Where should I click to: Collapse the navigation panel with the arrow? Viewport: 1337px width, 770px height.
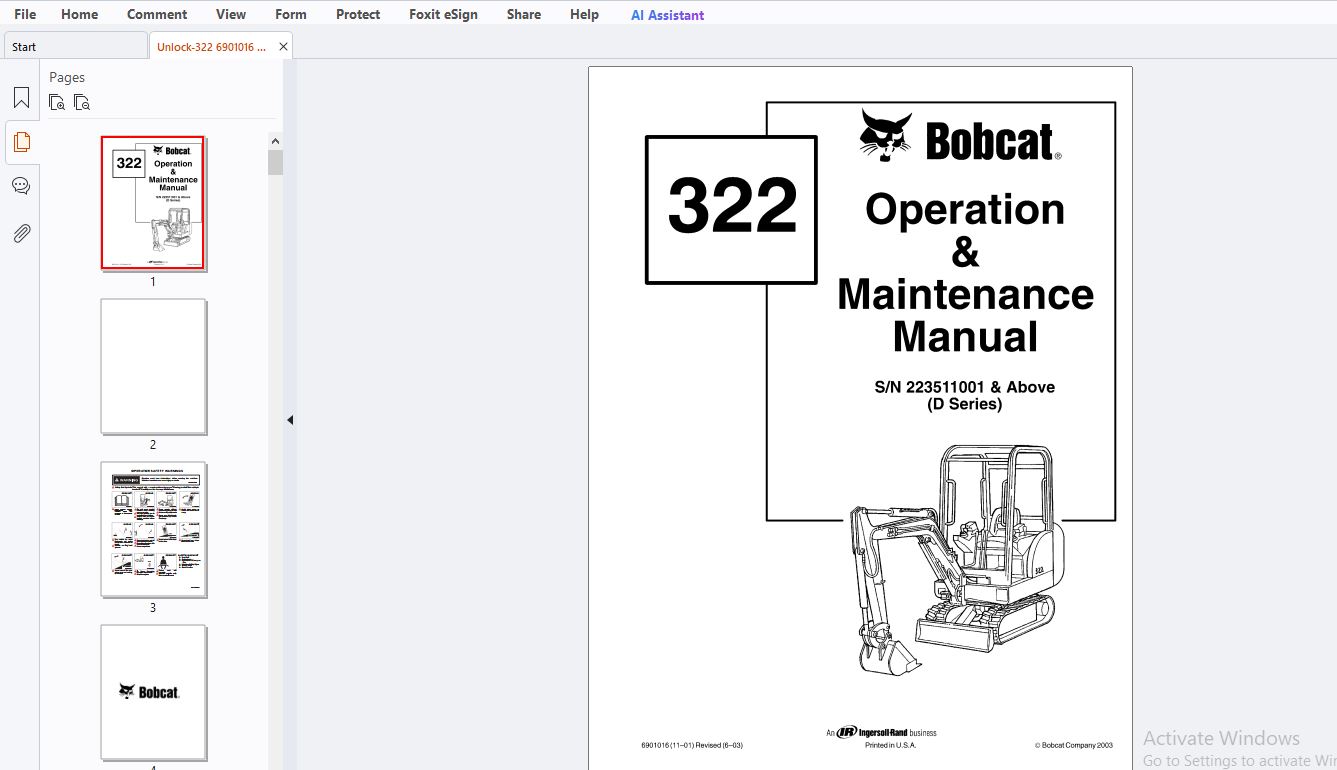[x=290, y=420]
